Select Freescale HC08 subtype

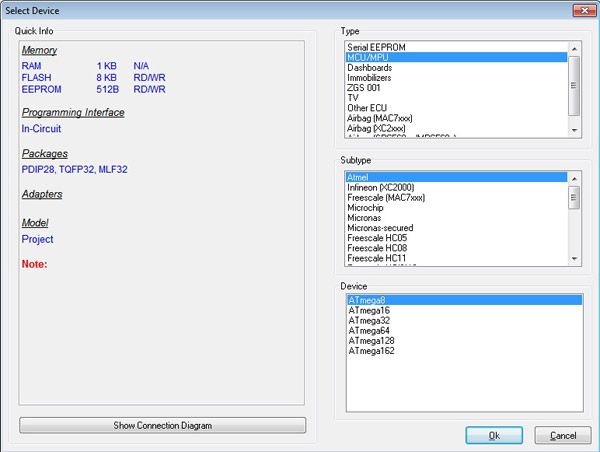point(377,248)
